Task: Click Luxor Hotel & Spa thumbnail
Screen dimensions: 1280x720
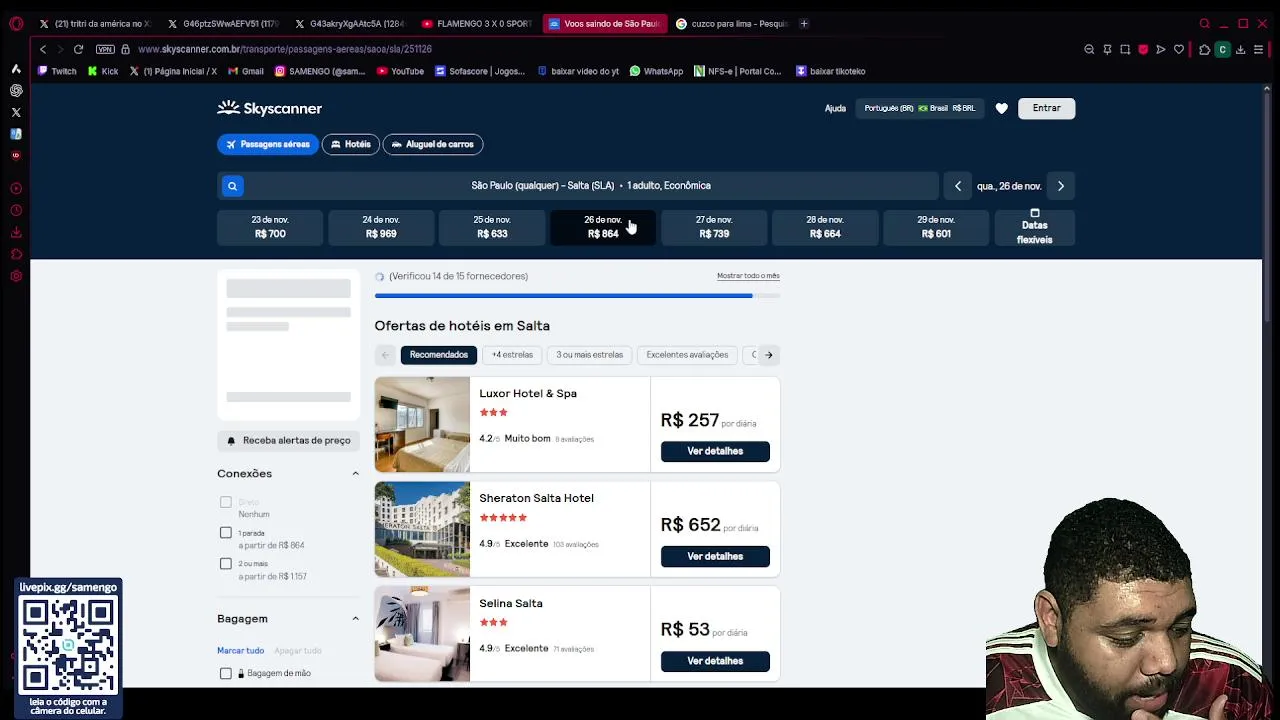Action: tap(422, 424)
